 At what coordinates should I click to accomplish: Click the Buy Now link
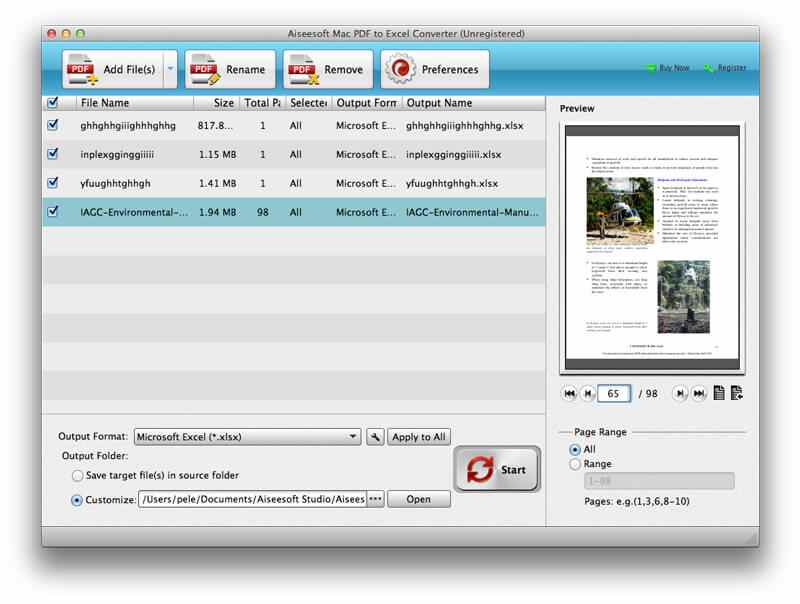pyautogui.click(x=670, y=69)
